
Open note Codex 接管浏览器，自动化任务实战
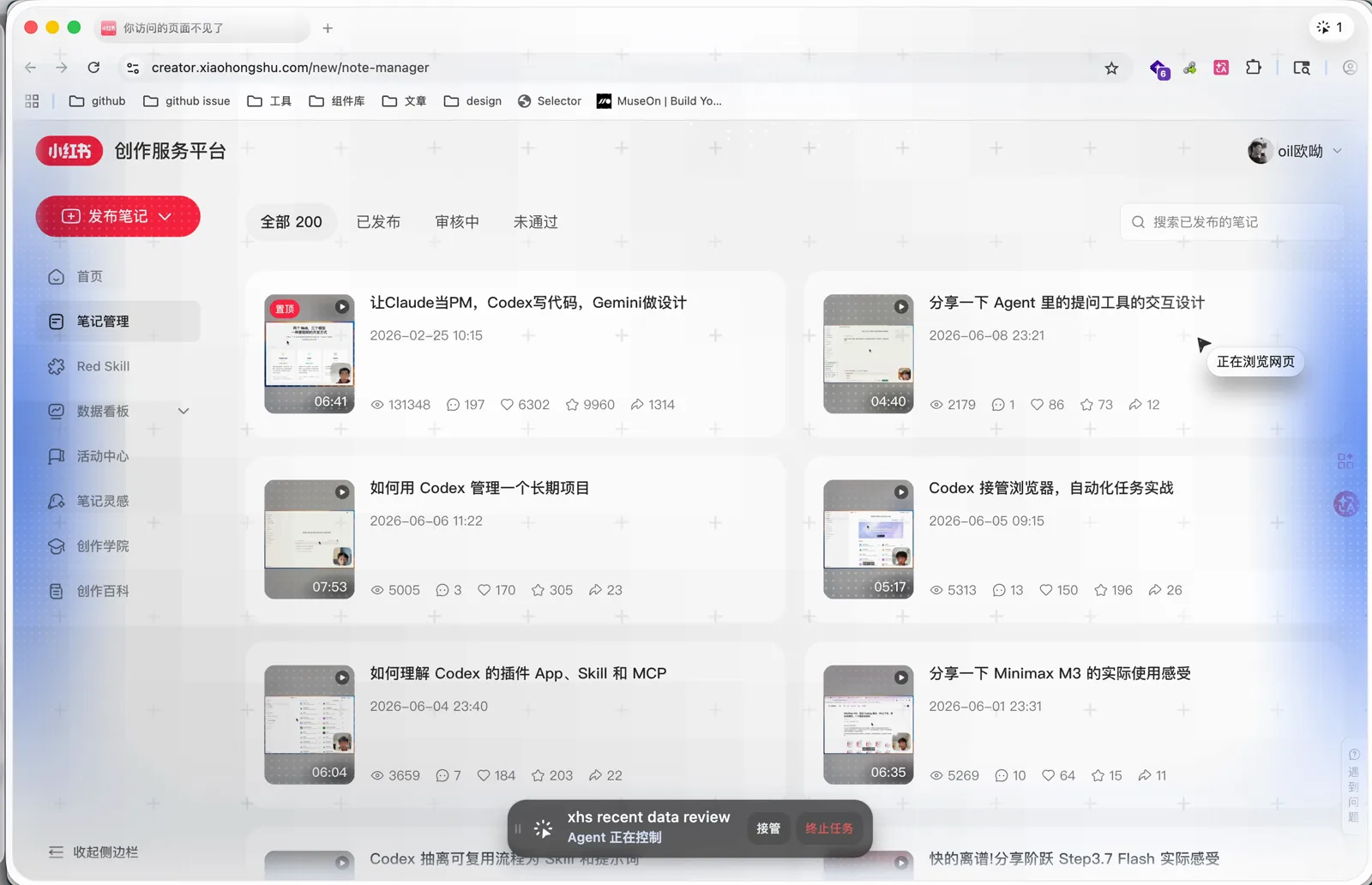1051,488
